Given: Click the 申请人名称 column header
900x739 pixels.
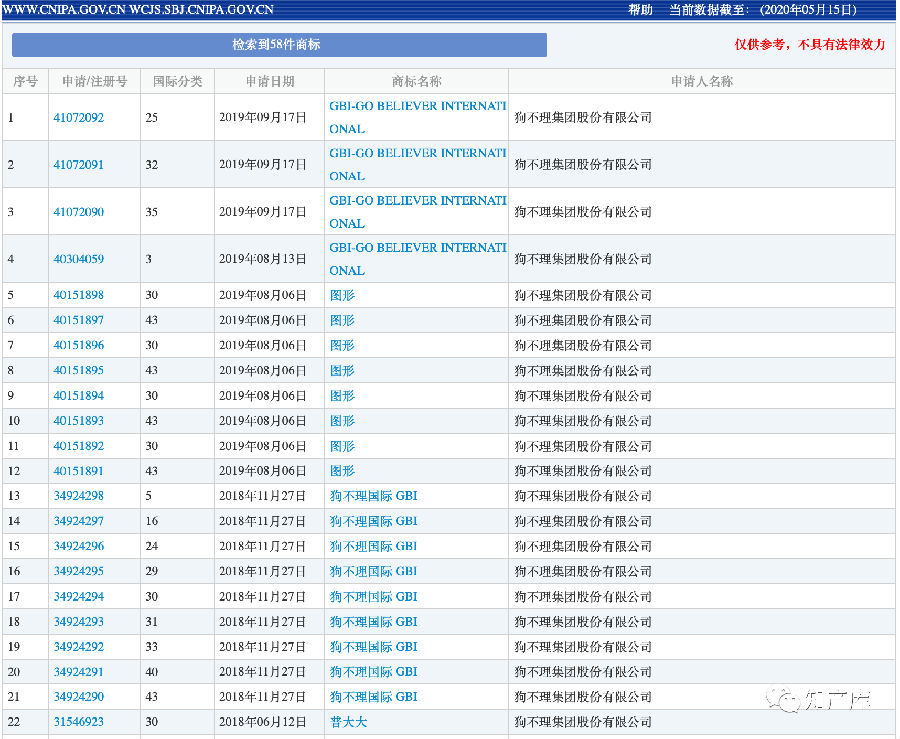Looking at the screenshot, I should point(702,82).
